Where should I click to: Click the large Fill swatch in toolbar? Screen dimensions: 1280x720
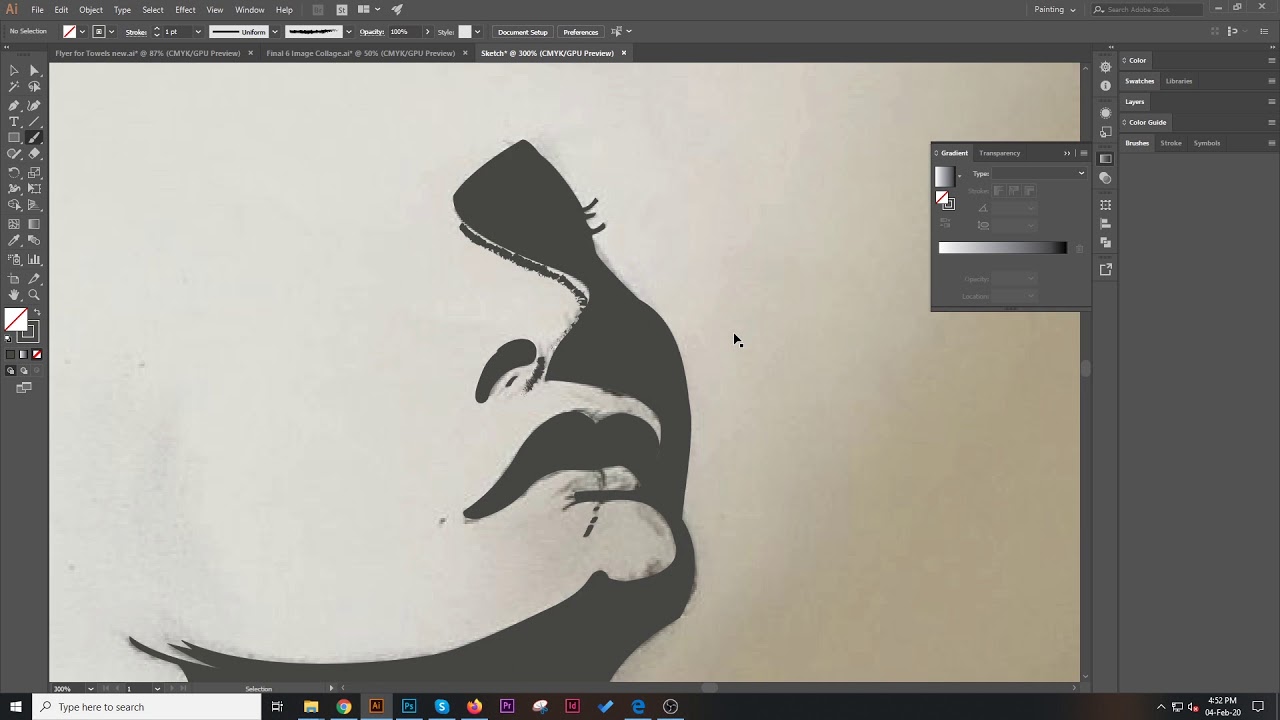[x=16, y=320]
